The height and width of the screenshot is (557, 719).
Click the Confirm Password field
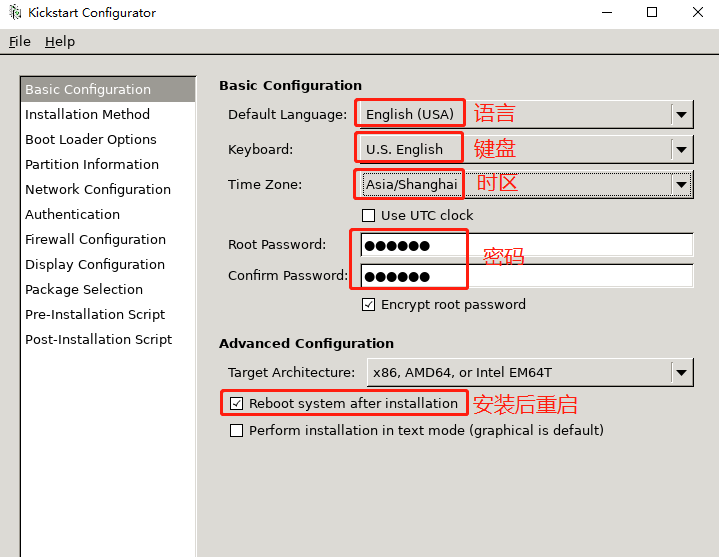pyautogui.click(x=527, y=276)
